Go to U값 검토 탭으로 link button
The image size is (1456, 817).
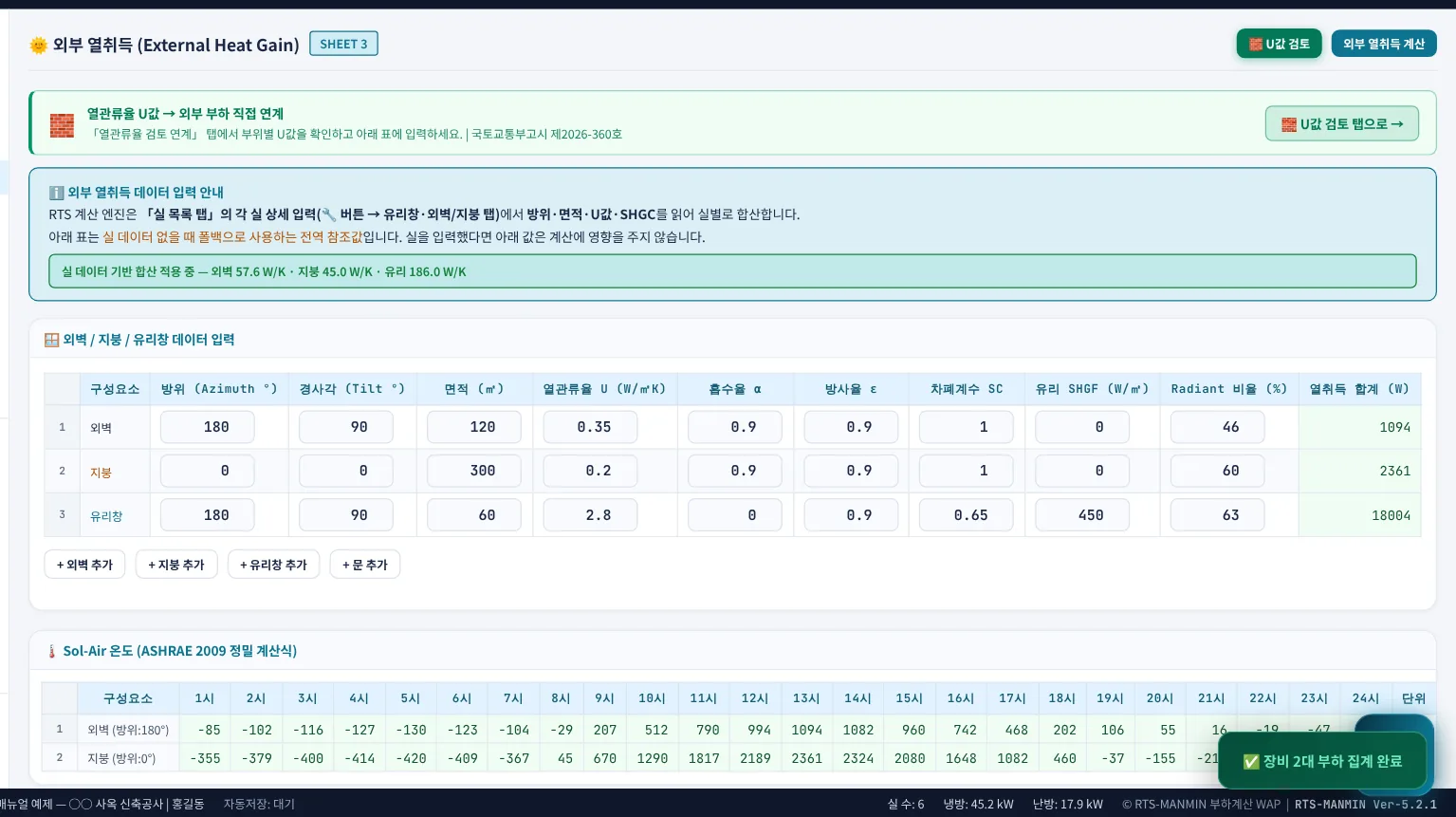click(1342, 123)
